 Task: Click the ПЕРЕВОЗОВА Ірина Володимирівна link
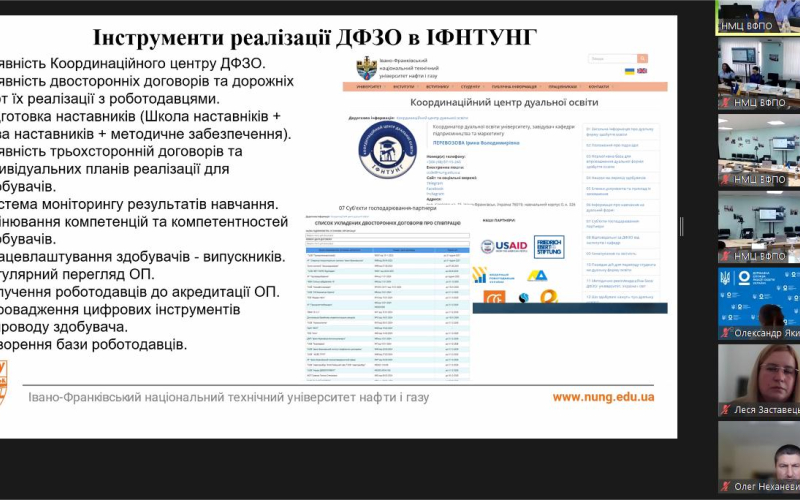pos(476,143)
